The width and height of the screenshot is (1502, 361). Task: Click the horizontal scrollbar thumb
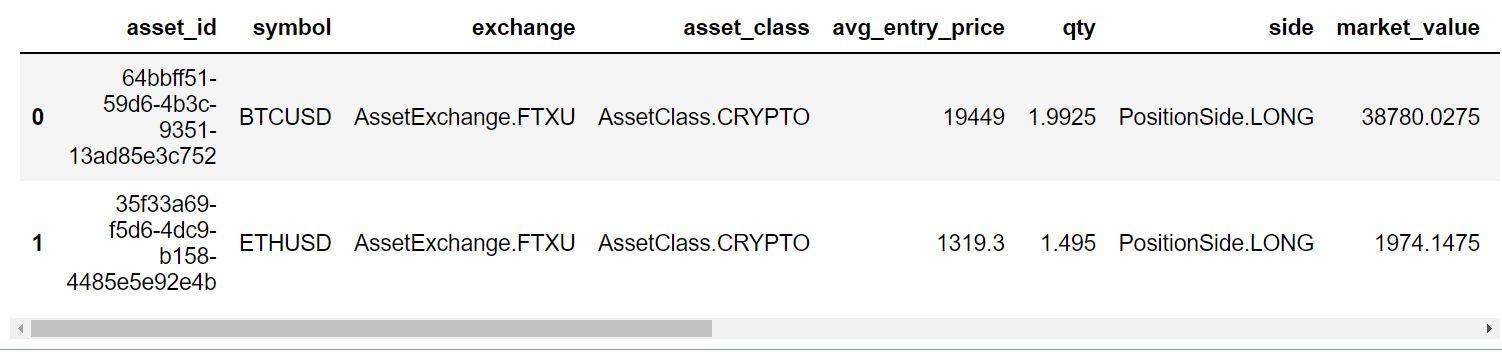pos(371,329)
